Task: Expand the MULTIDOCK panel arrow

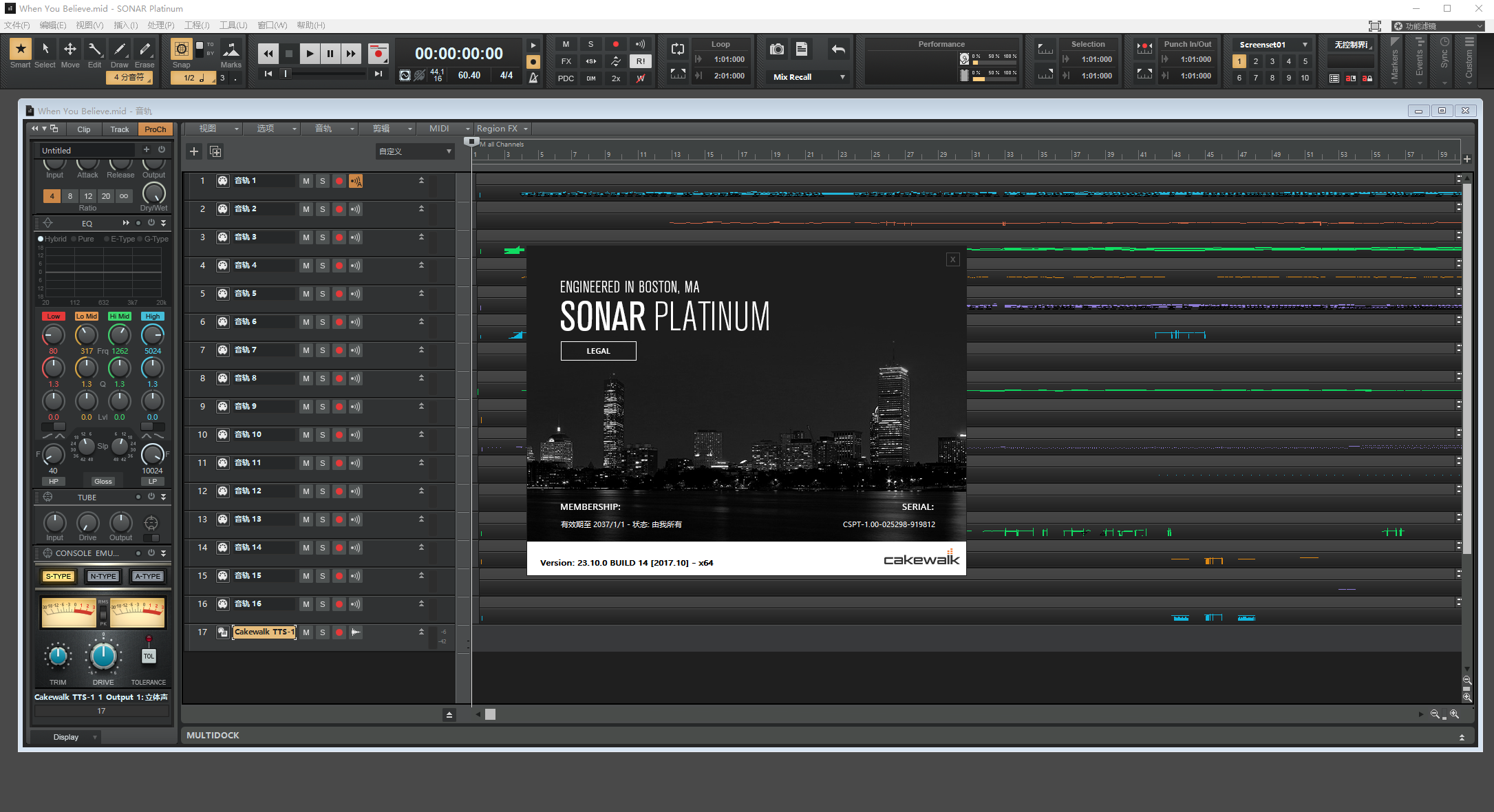Action: [x=1462, y=737]
